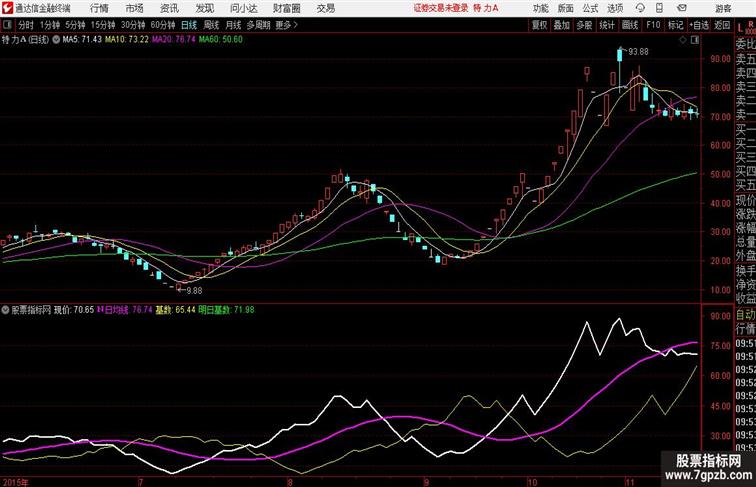This screenshot has height=487, width=756.
Task: Switch to 1分钟 period tab
Action: click(50, 25)
